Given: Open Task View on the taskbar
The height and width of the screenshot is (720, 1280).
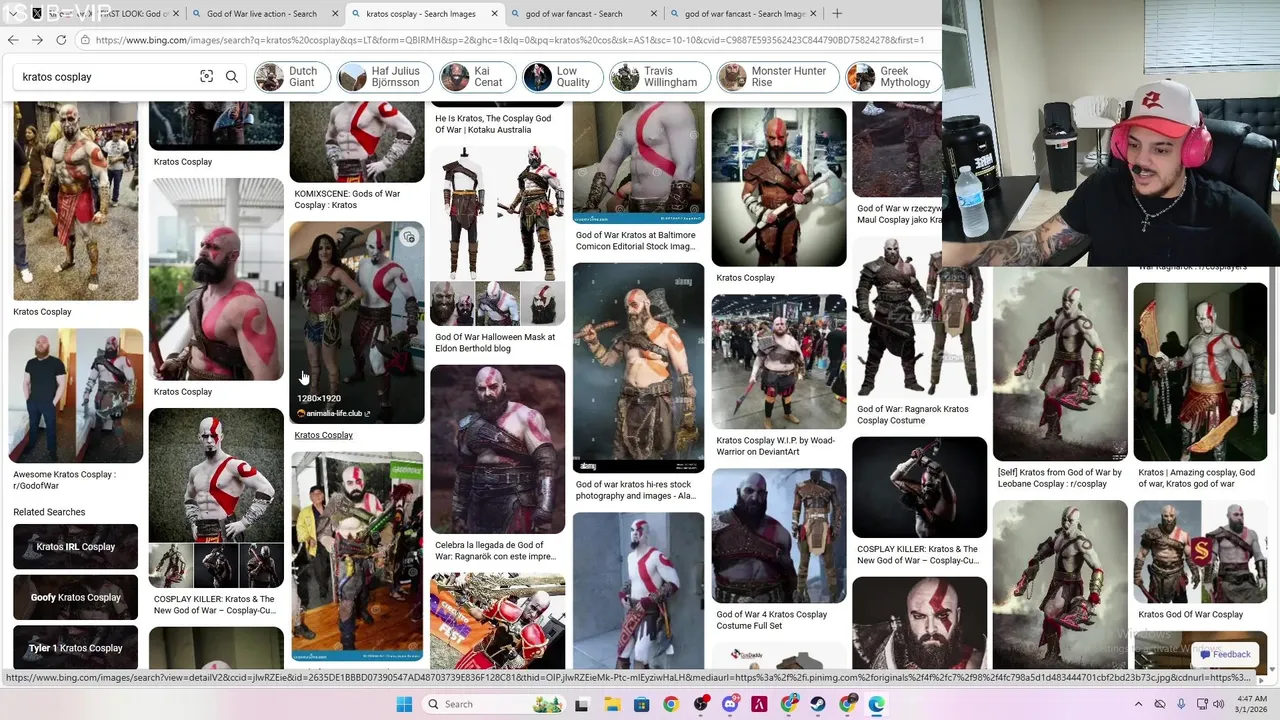Looking at the screenshot, I should pos(582,704).
